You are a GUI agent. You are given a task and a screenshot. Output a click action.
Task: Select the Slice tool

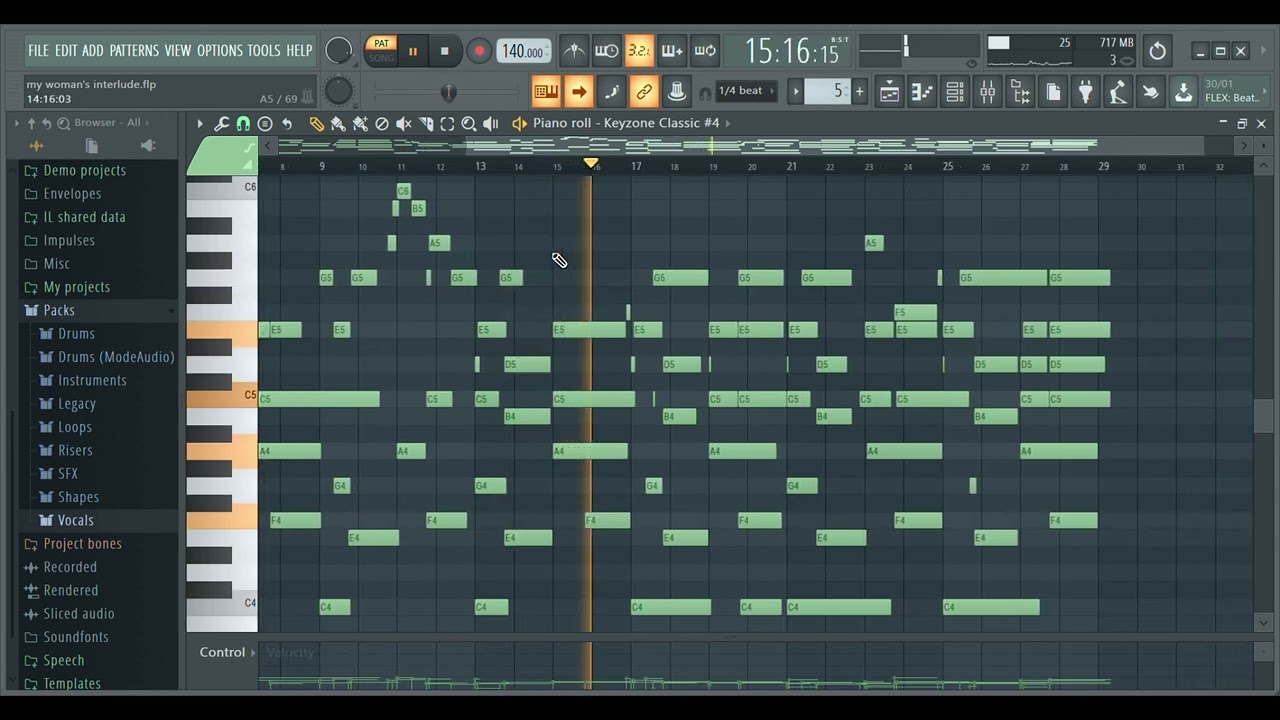coord(425,123)
